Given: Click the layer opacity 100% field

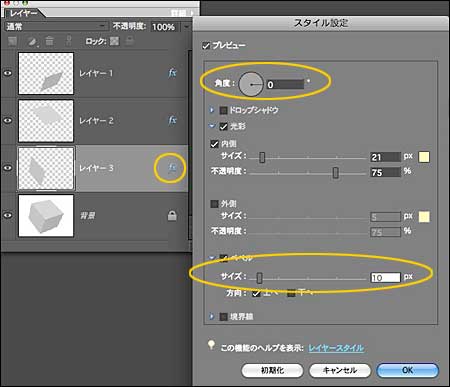Looking at the screenshot, I should pos(165,27).
